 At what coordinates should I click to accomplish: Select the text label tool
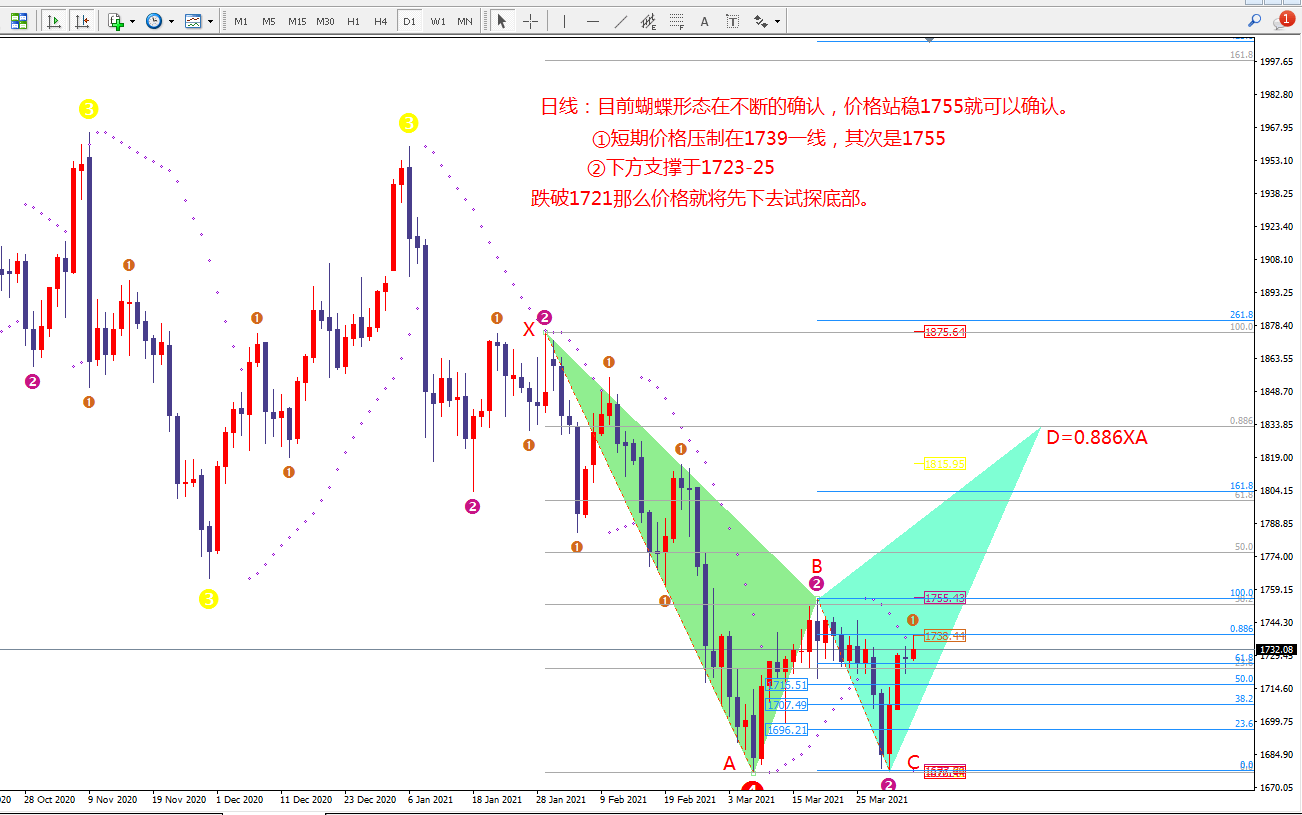pos(733,20)
